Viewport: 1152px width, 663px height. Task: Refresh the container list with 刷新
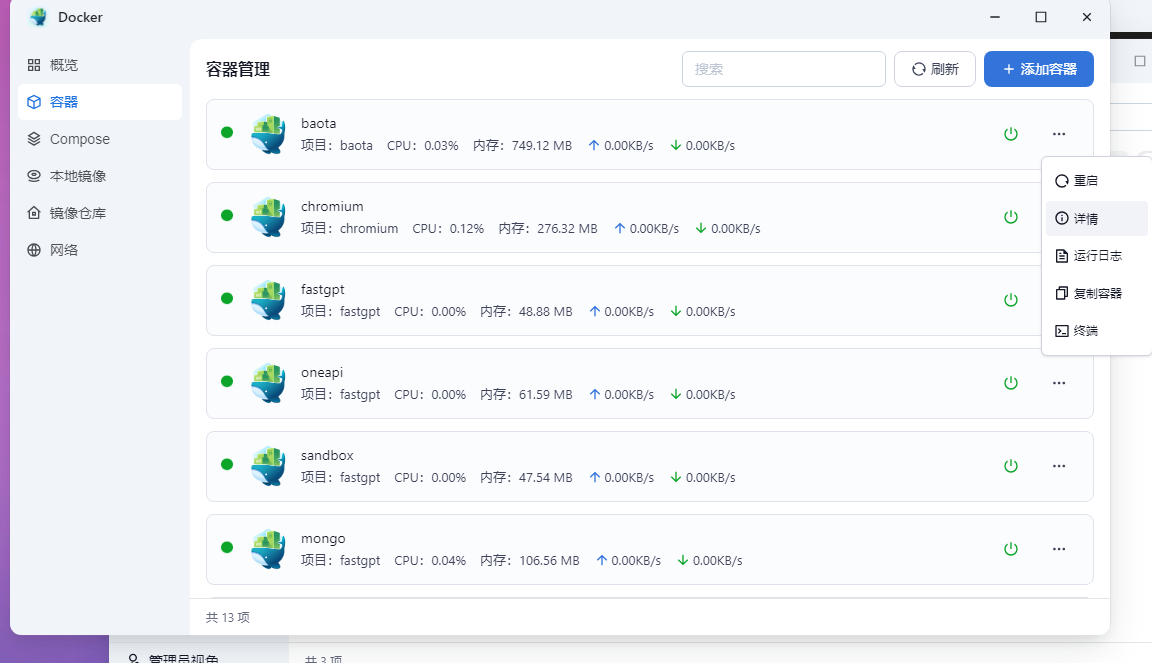coord(935,69)
